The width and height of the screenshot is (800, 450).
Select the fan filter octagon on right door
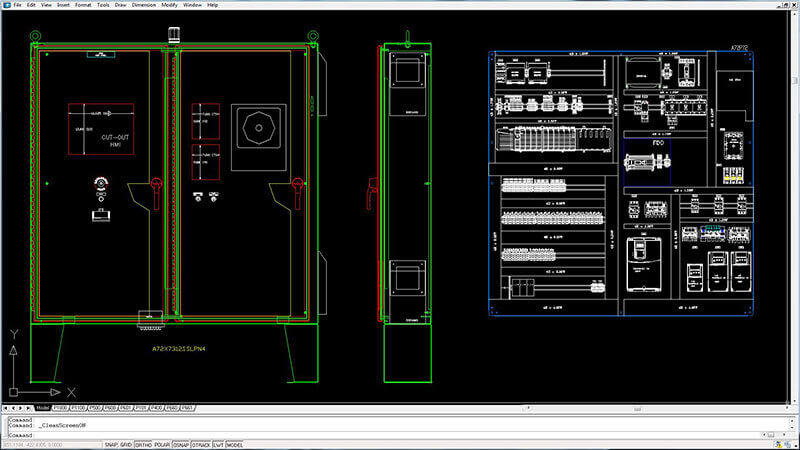tap(259, 128)
